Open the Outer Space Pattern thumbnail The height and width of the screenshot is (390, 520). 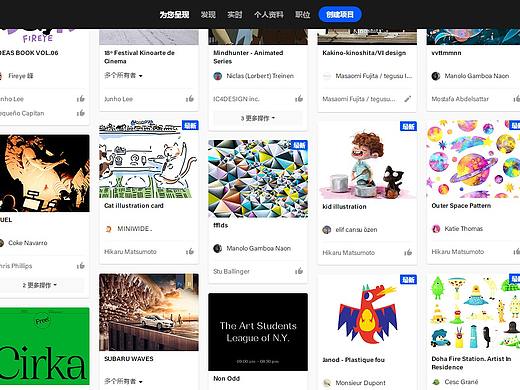click(x=473, y=159)
